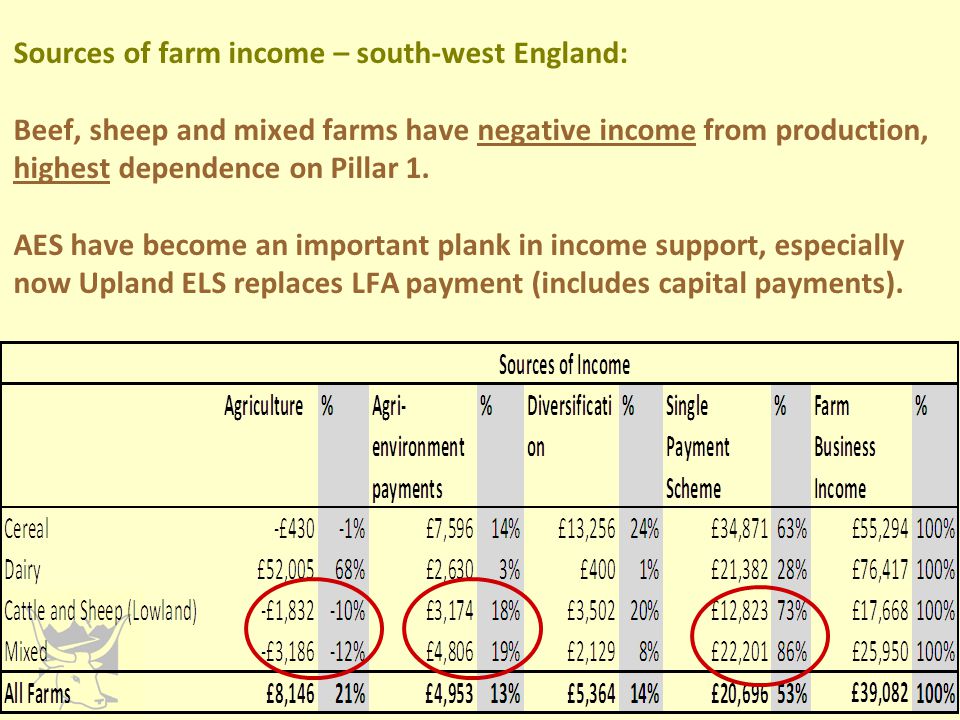The height and width of the screenshot is (720, 960).
Task: Click the circled £4,806 agri-environment value
Action: (x=449, y=652)
